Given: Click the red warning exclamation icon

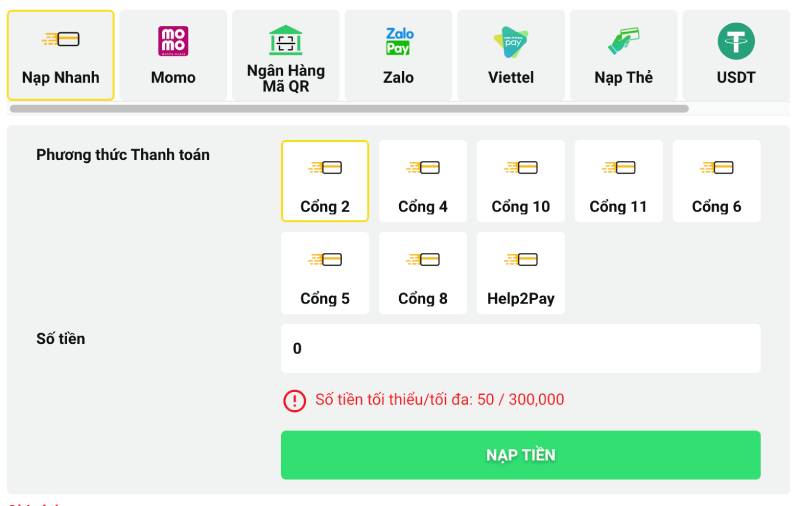Looking at the screenshot, I should coord(295,400).
